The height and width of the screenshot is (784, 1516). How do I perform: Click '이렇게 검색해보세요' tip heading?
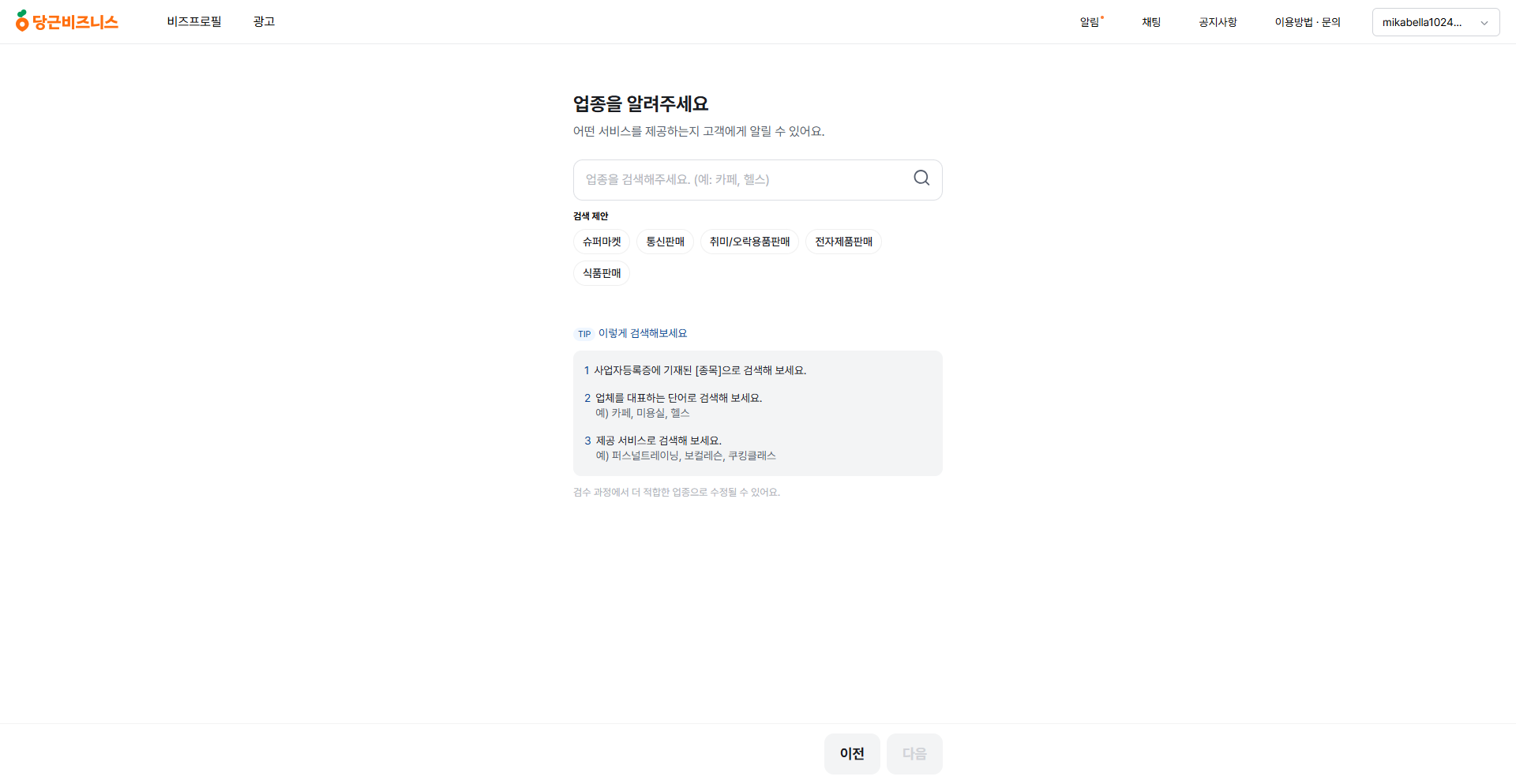643,333
